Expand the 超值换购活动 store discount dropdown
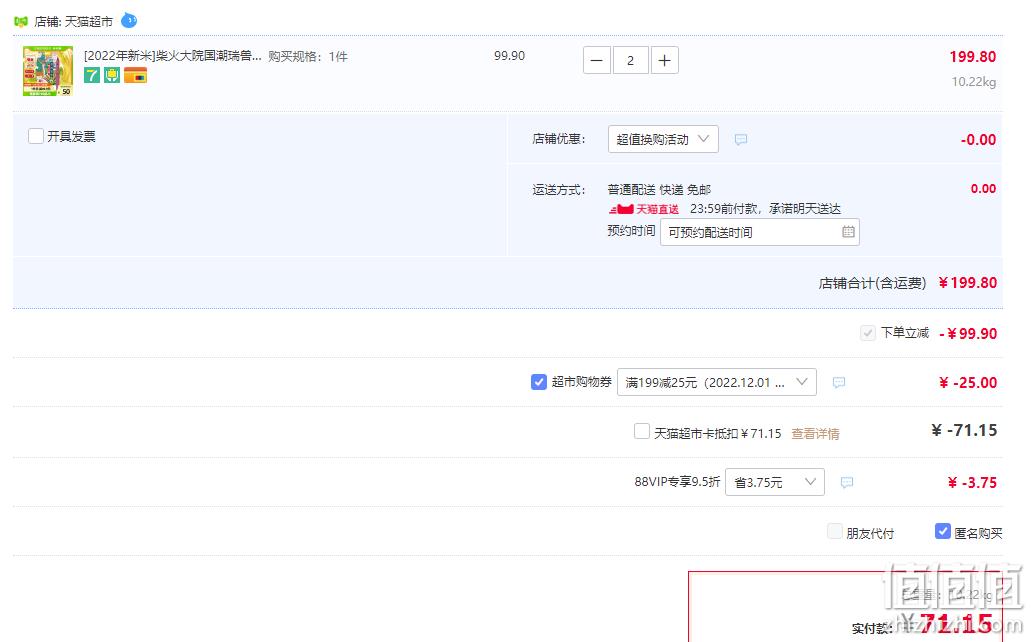1032x642 pixels. [663, 139]
